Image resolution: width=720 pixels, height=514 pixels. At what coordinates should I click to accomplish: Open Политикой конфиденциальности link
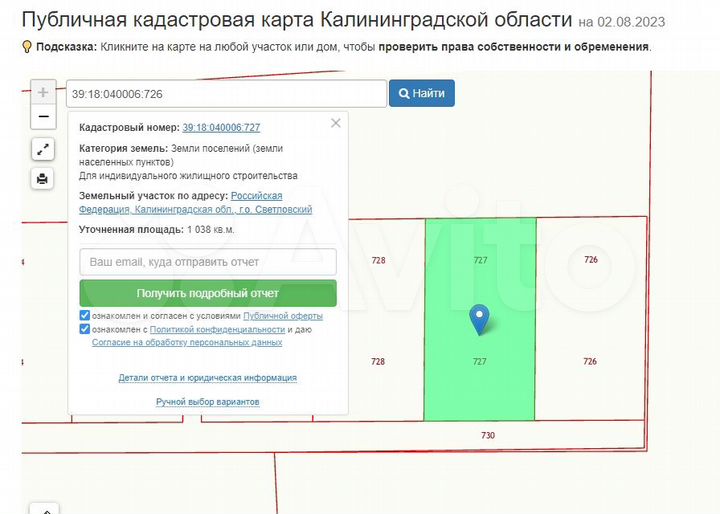click(x=217, y=329)
